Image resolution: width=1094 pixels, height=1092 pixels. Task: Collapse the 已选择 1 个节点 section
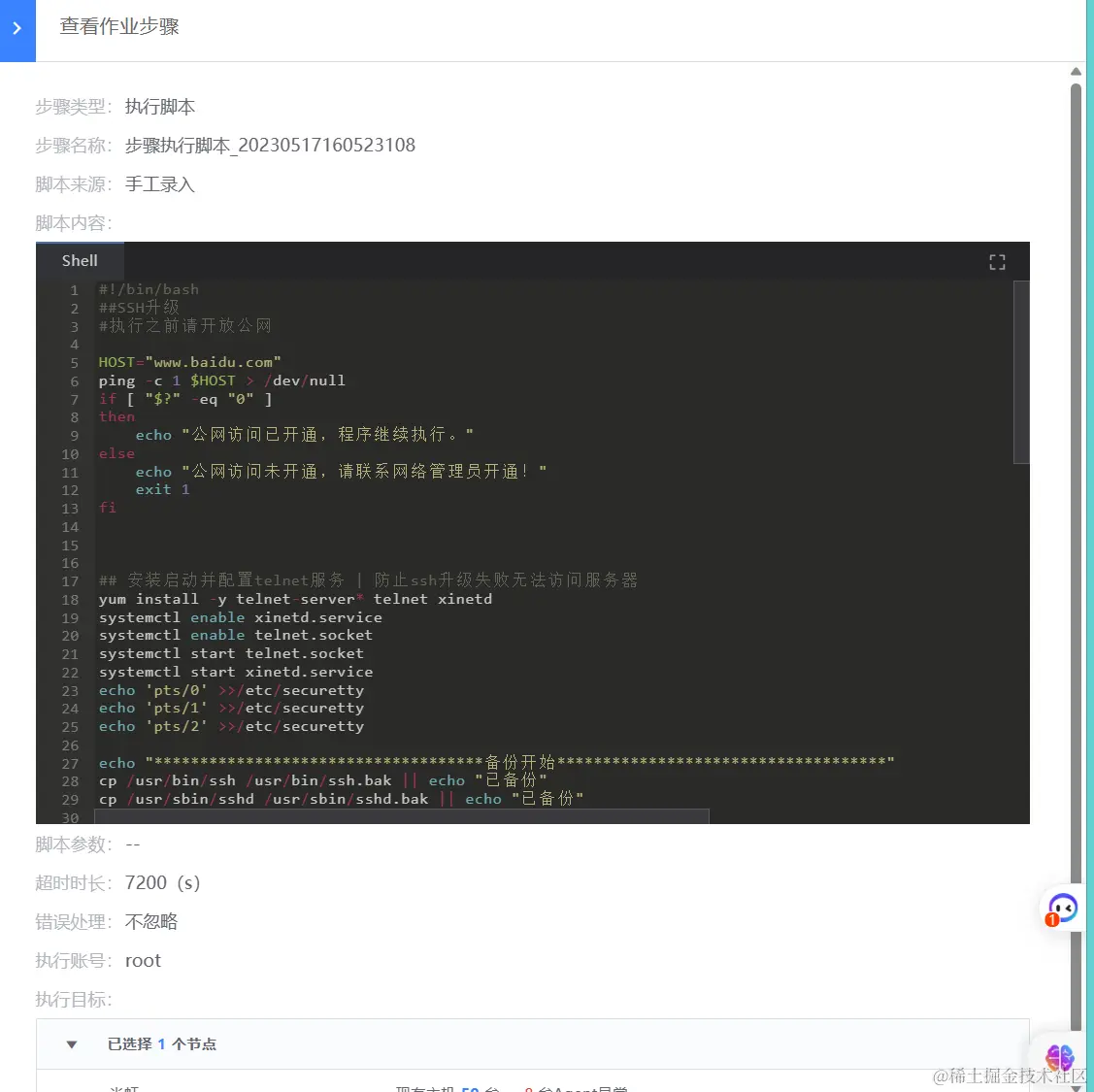coord(71,1044)
